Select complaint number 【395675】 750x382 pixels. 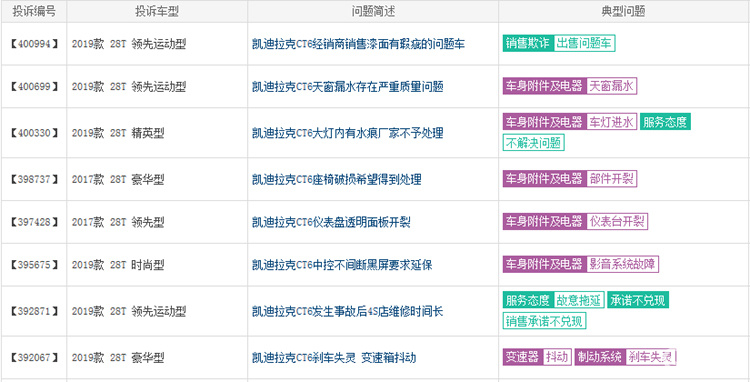(34, 265)
